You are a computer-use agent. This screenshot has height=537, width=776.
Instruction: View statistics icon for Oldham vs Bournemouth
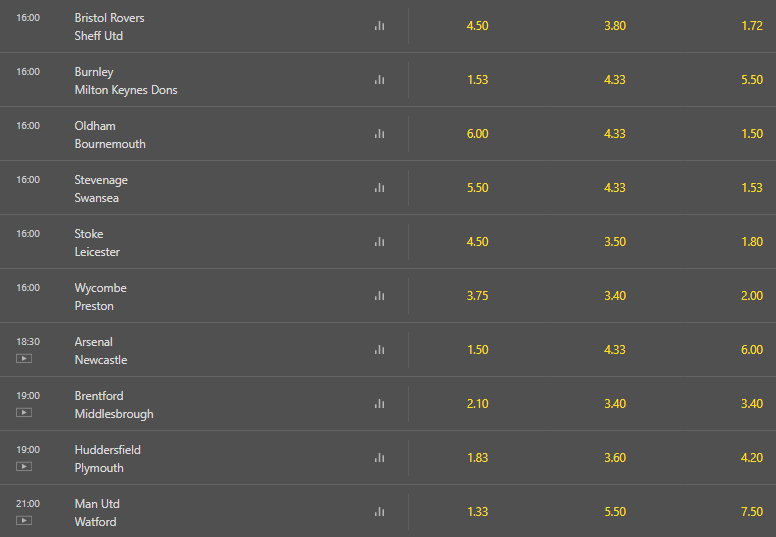tap(380, 134)
